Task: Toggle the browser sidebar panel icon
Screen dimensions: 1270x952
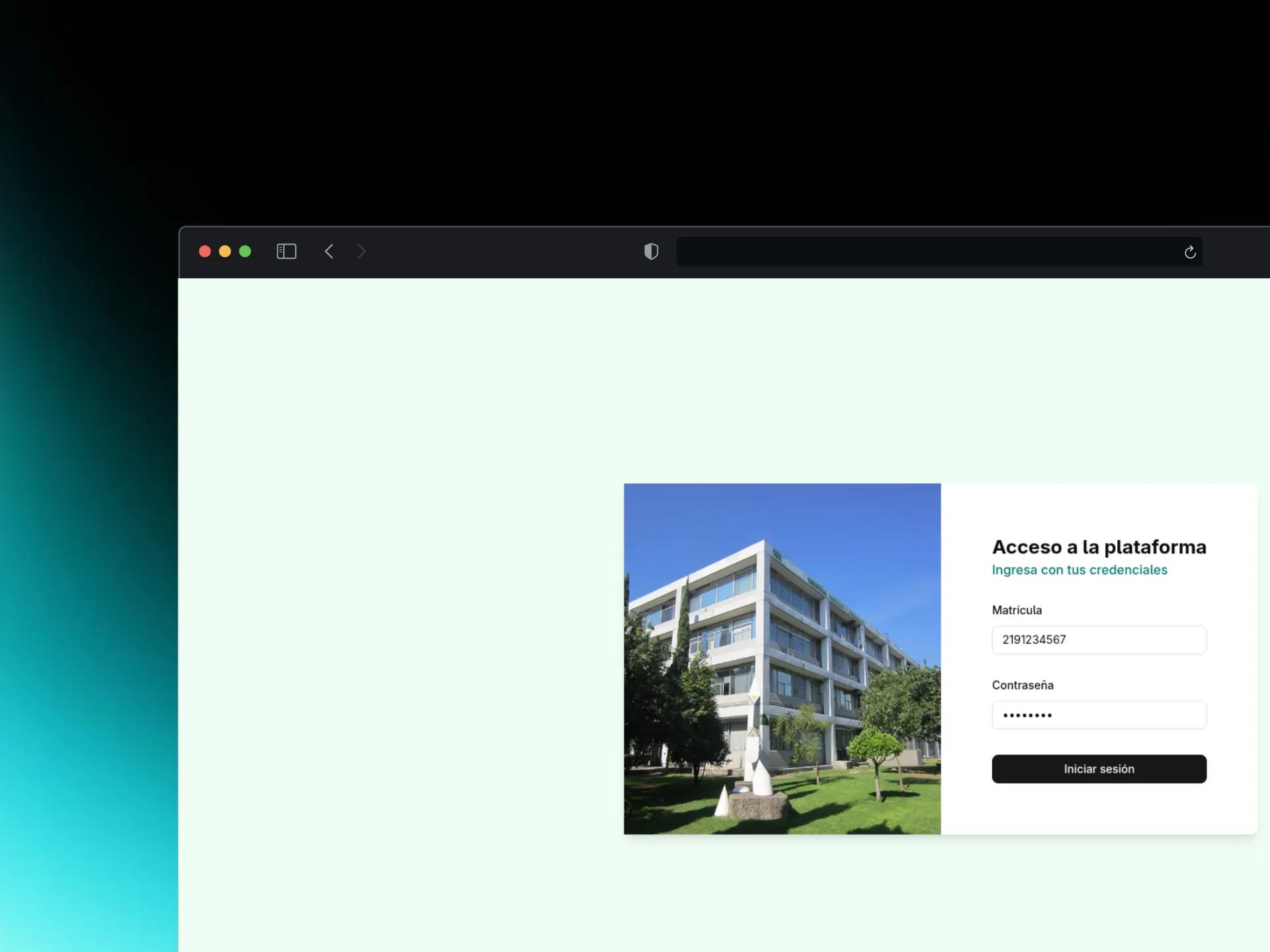Action: coord(286,251)
